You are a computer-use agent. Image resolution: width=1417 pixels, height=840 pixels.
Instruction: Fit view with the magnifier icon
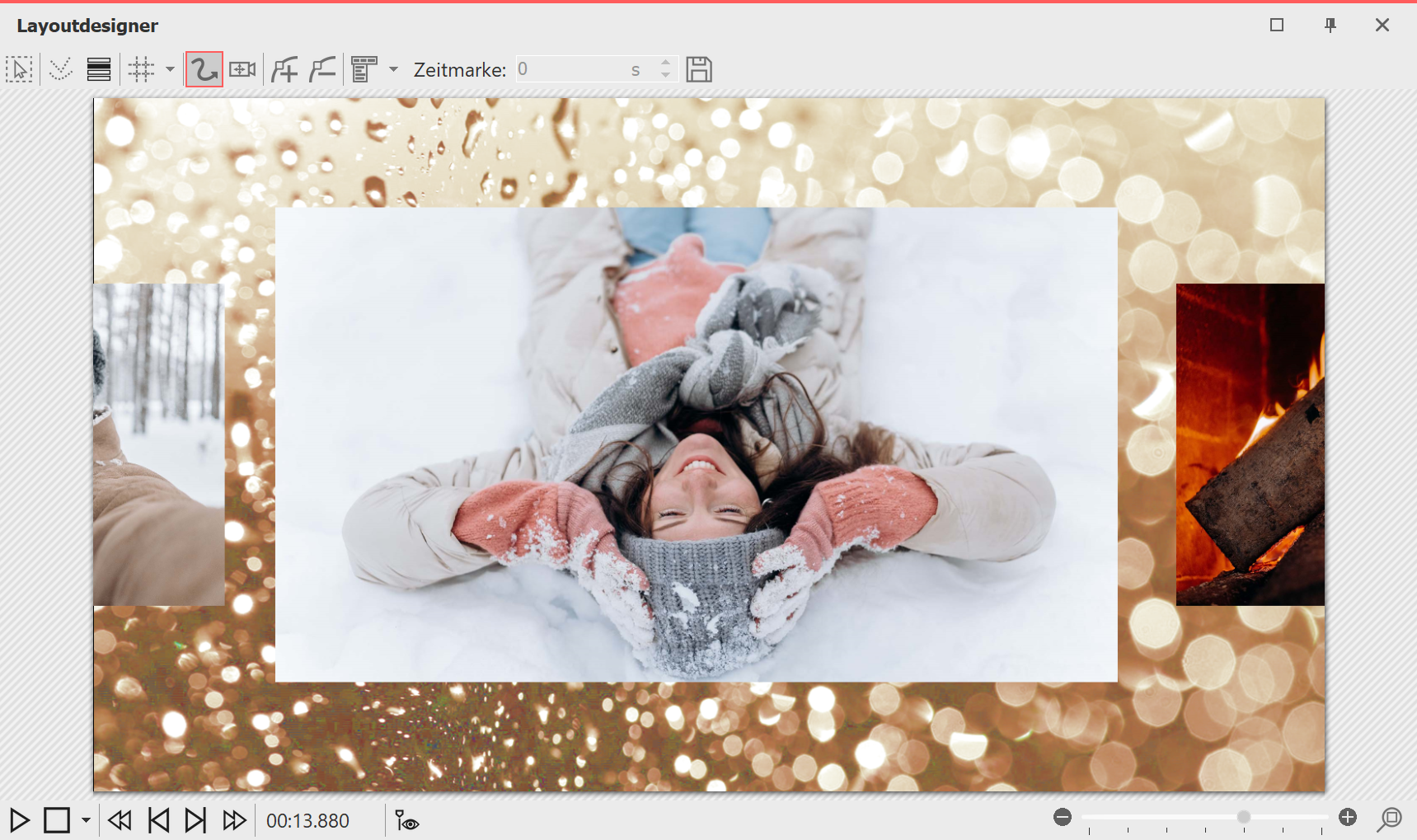click(1390, 819)
